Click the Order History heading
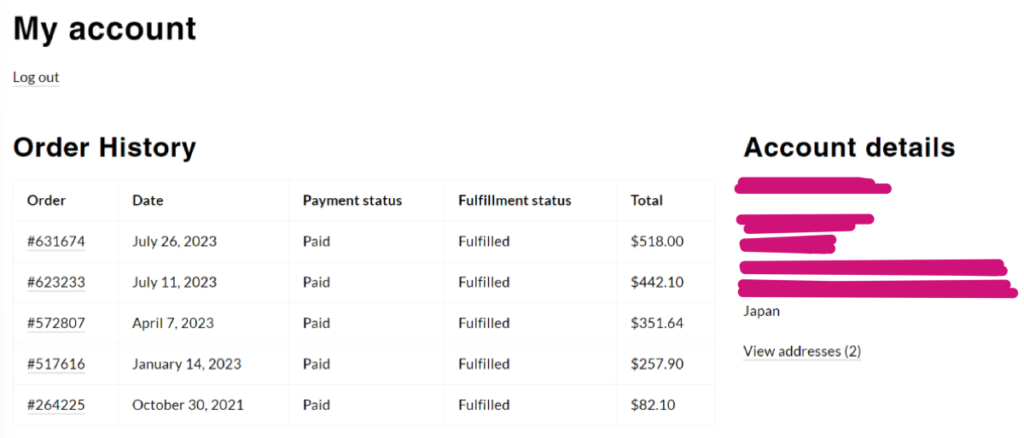 coord(104,148)
